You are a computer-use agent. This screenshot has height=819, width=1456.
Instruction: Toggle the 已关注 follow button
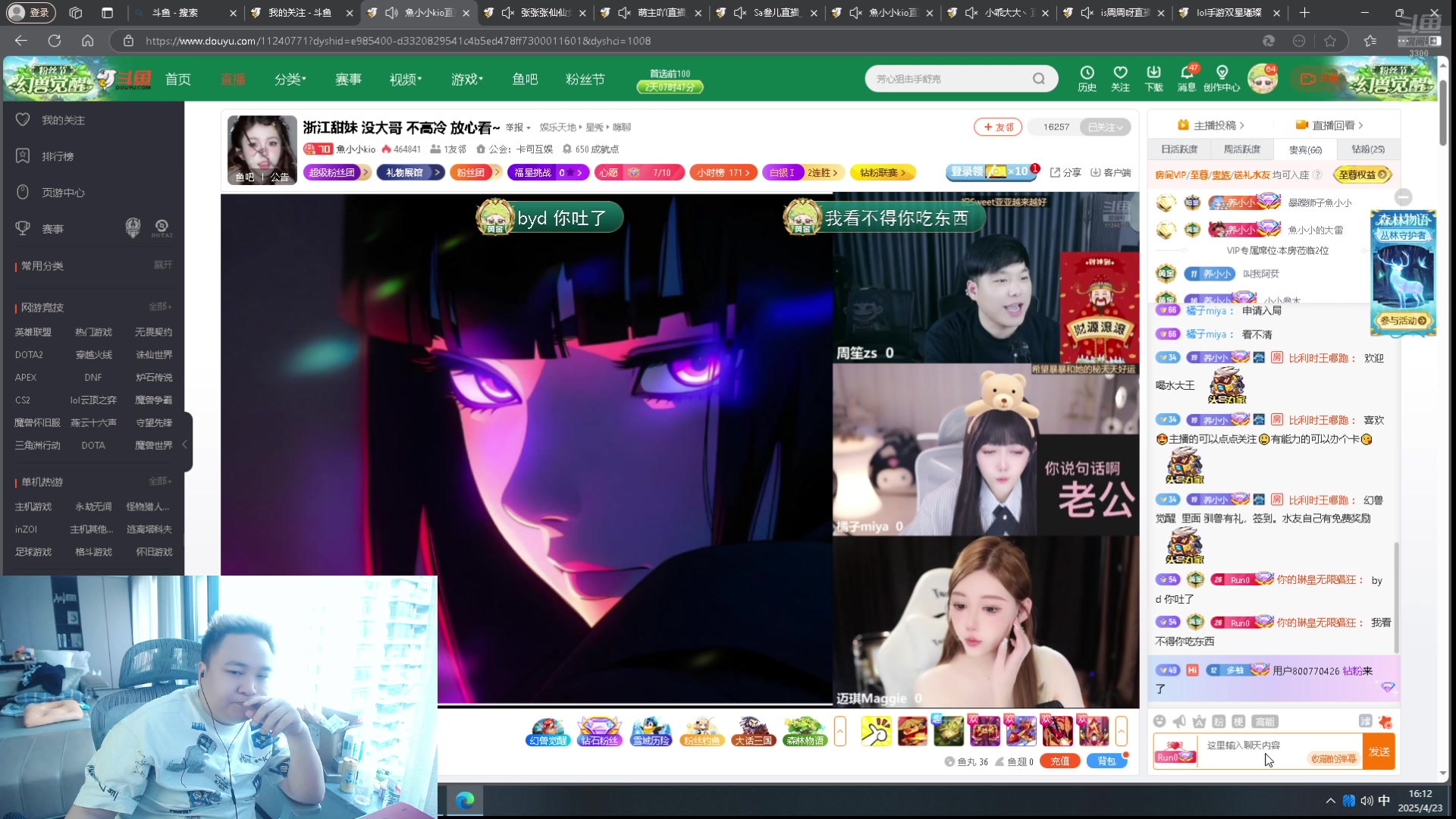point(1105,127)
